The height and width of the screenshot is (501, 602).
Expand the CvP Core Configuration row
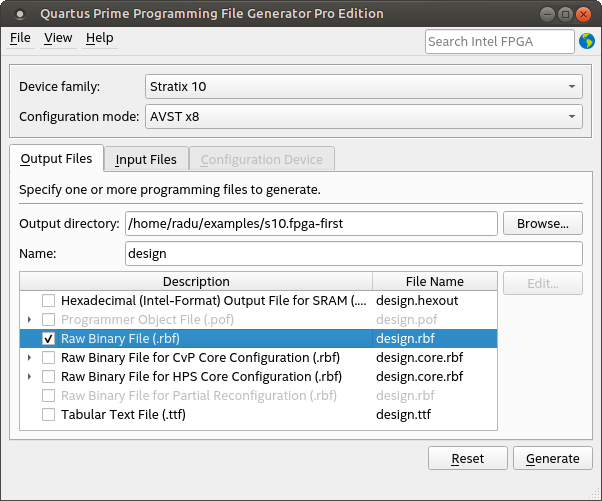(x=29, y=358)
